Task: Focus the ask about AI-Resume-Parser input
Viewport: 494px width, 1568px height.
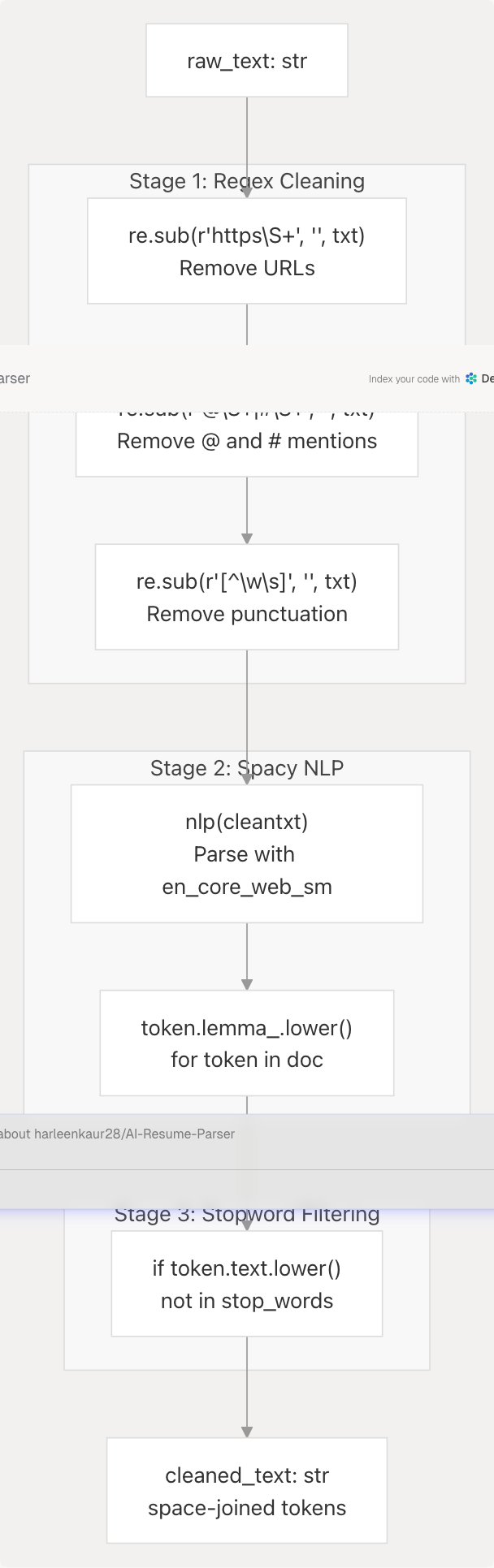Action: (x=117, y=1134)
